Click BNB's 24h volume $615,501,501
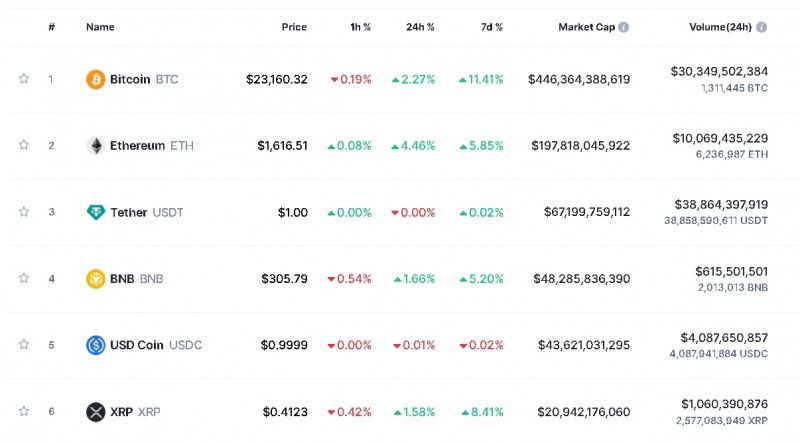The image size is (800, 444). (731, 271)
